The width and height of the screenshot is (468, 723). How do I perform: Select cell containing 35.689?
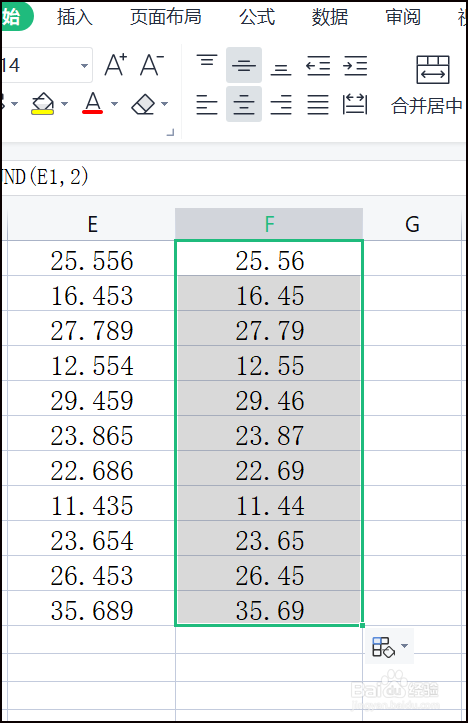click(x=92, y=610)
